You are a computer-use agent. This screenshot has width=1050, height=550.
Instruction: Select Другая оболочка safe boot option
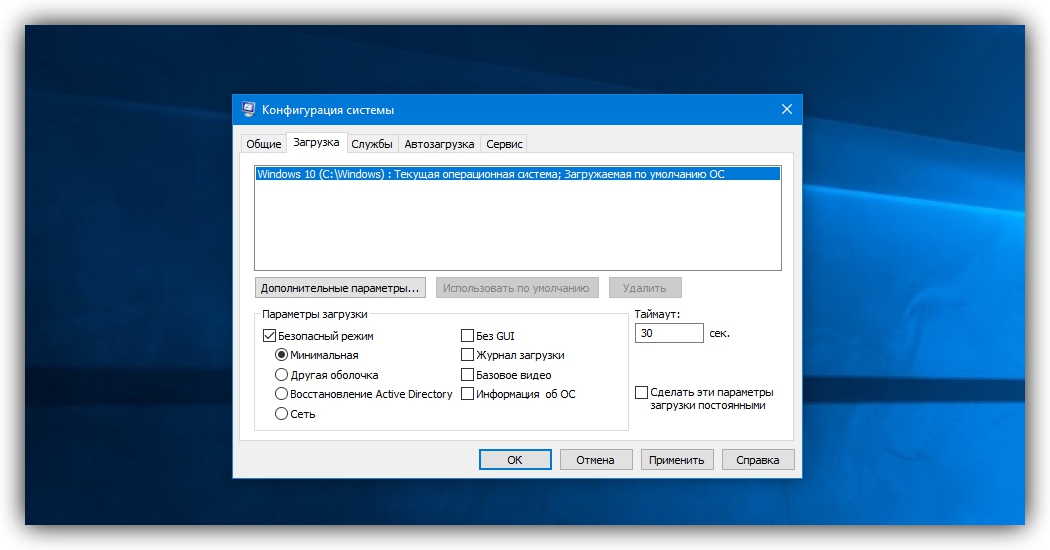[x=282, y=375]
